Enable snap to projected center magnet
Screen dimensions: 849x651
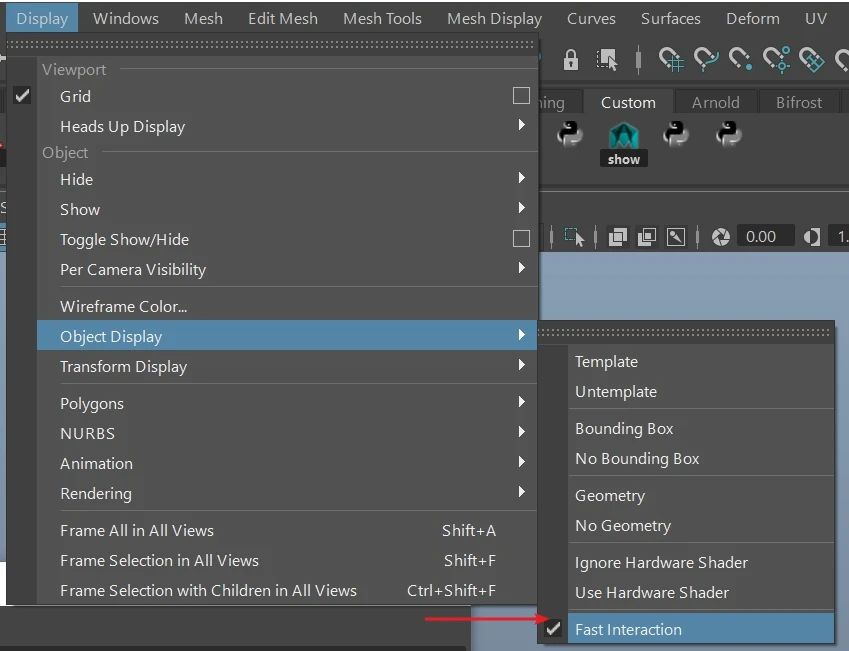point(776,60)
